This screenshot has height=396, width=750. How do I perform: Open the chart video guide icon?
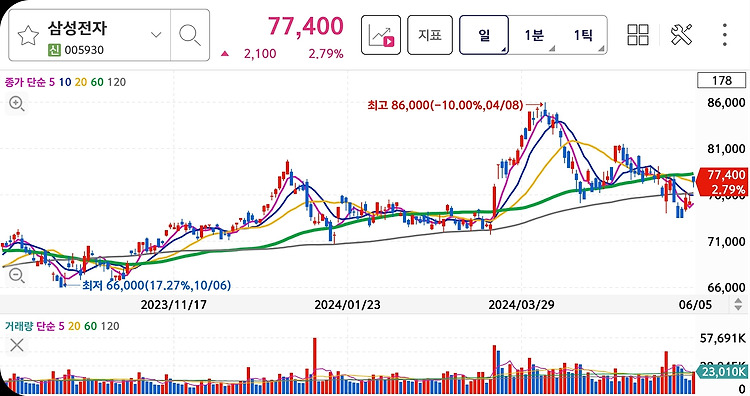click(x=381, y=35)
